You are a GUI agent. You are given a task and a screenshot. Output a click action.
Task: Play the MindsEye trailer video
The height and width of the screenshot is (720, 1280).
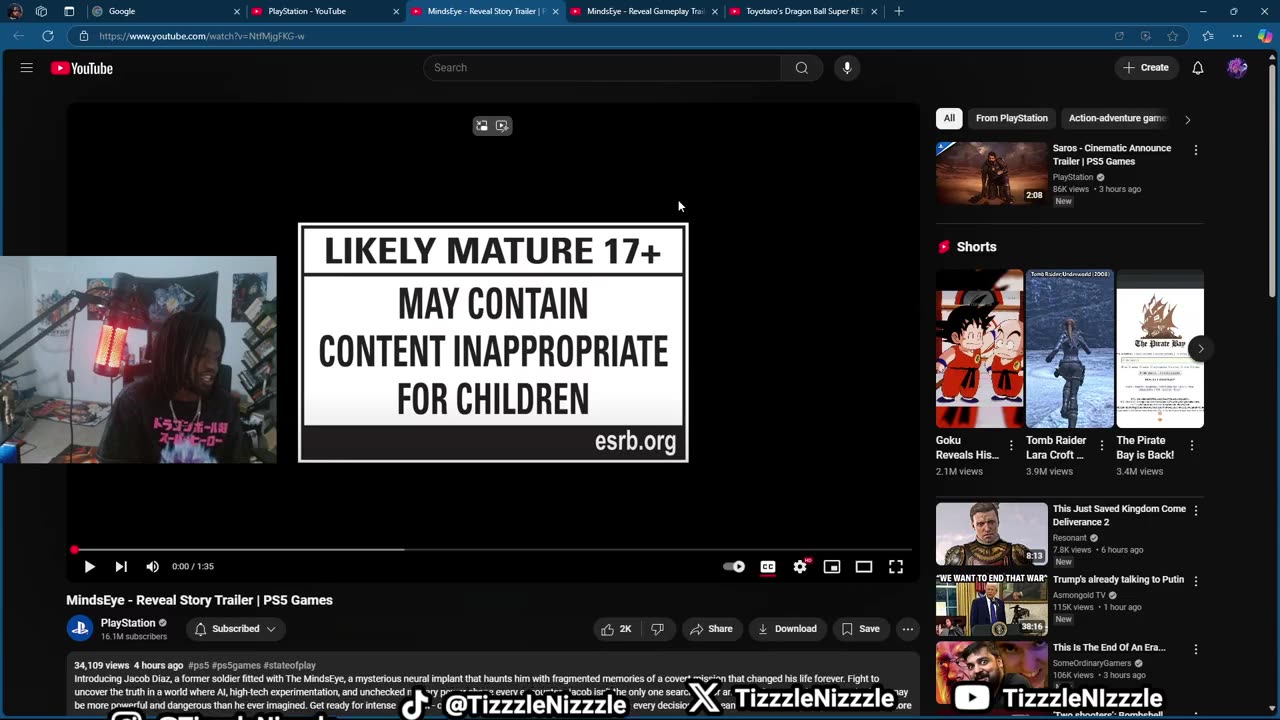click(x=89, y=567)
